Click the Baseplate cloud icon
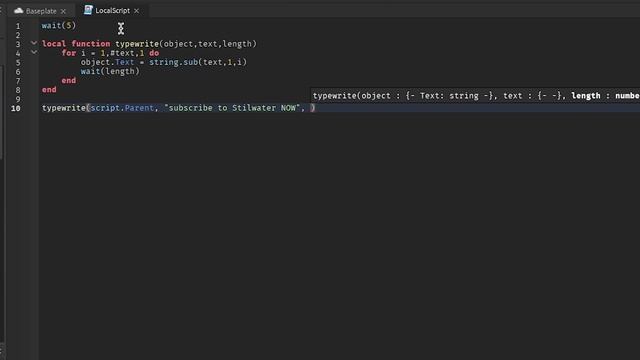 point(19,11)
